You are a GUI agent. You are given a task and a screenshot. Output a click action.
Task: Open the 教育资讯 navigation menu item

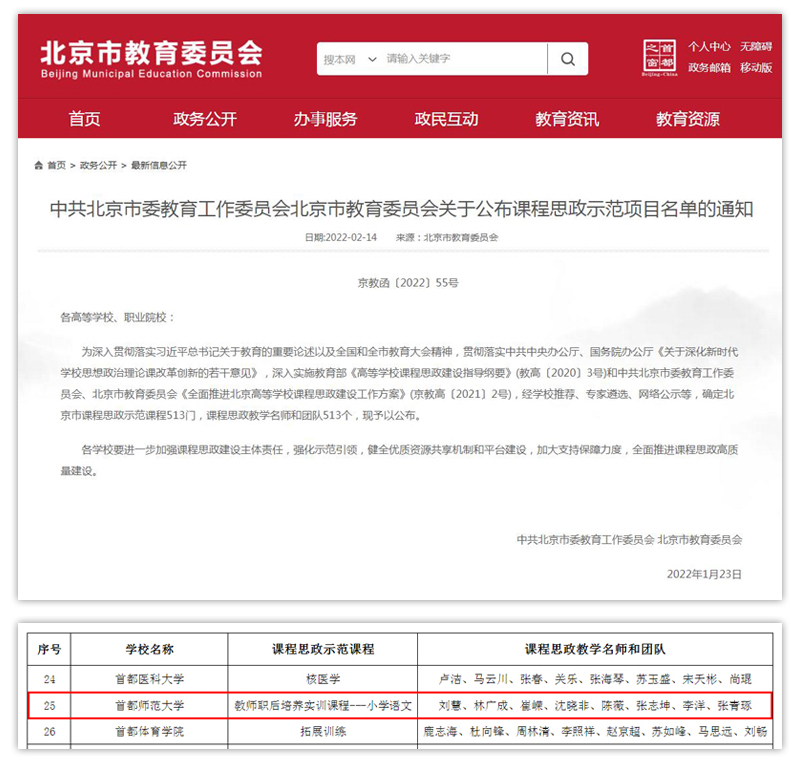pos(567,119)
